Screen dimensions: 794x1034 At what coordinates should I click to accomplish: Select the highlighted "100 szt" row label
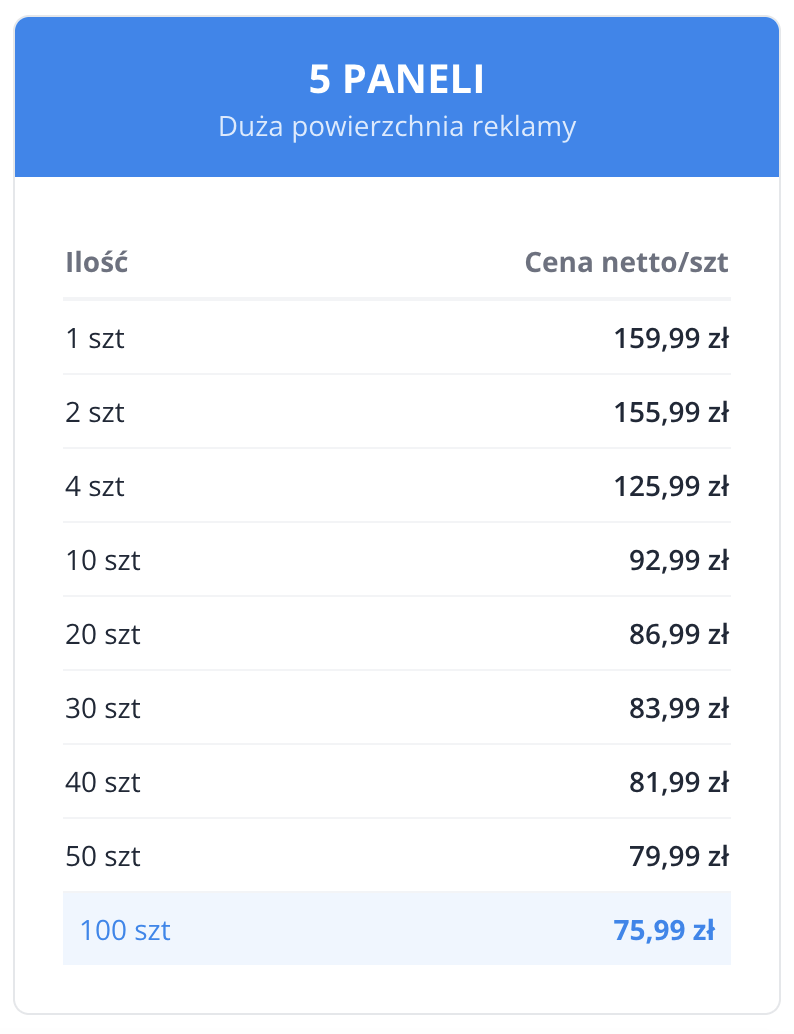pyautogui.click(x=125, y=931)
